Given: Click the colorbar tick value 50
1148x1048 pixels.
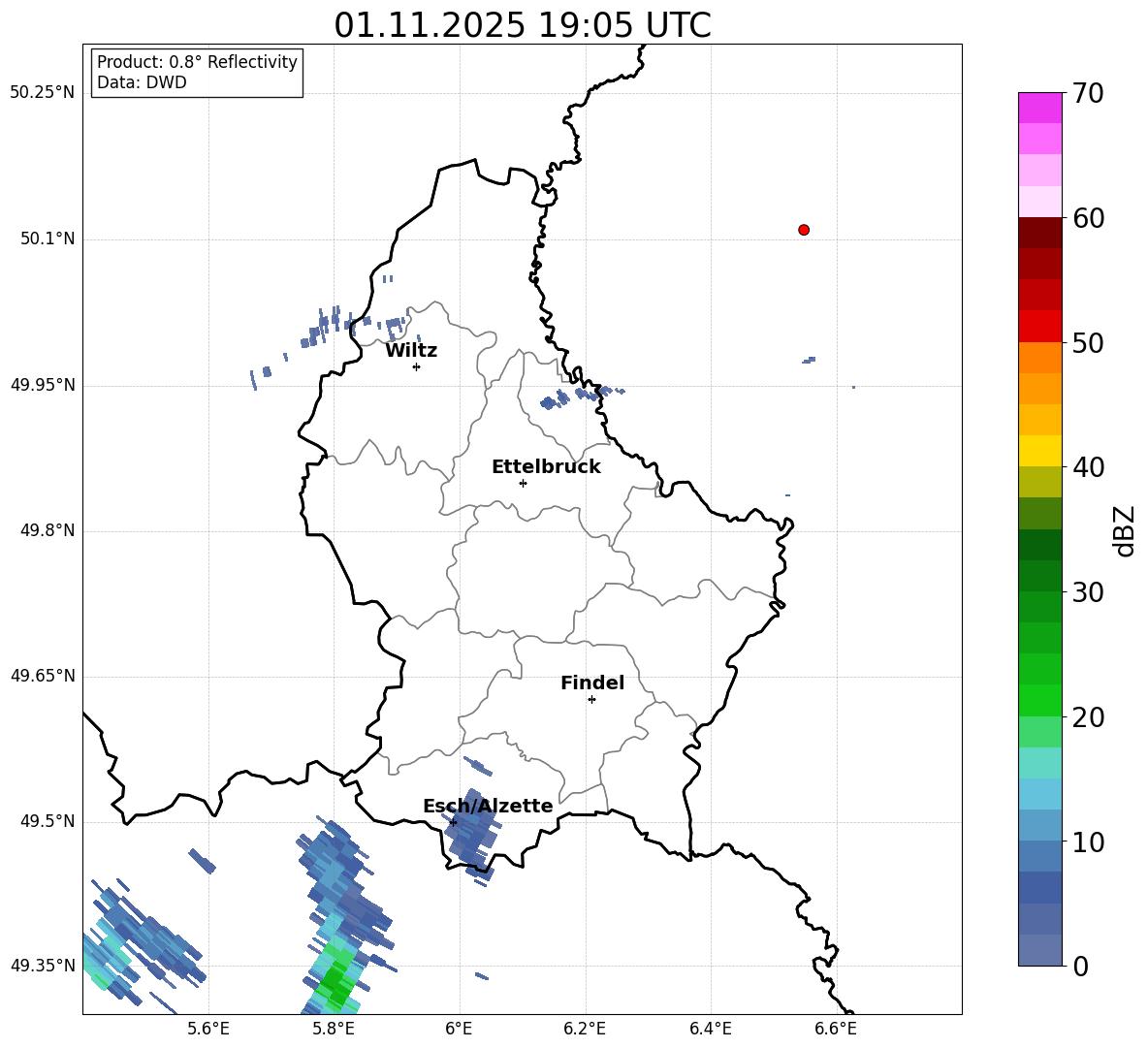Looking at the screenshot, I should [1088, 342].
